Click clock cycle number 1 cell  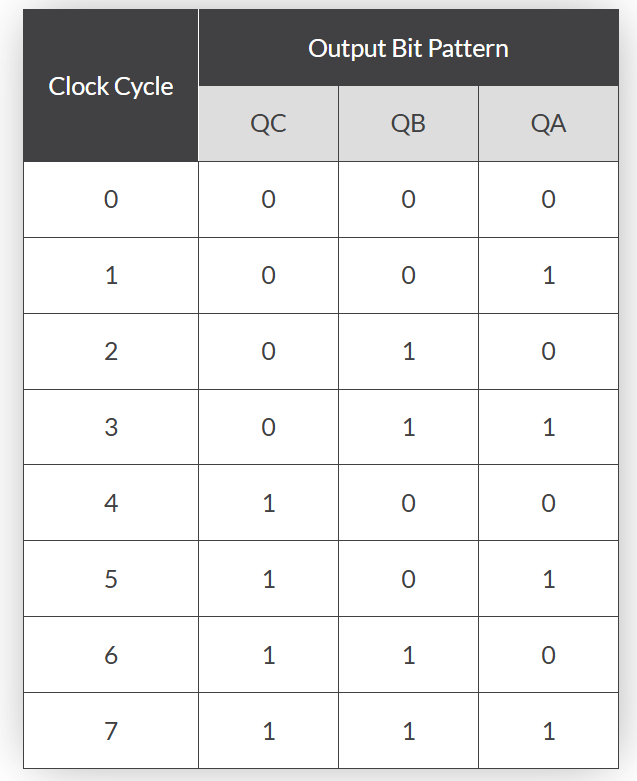(111, 275)
